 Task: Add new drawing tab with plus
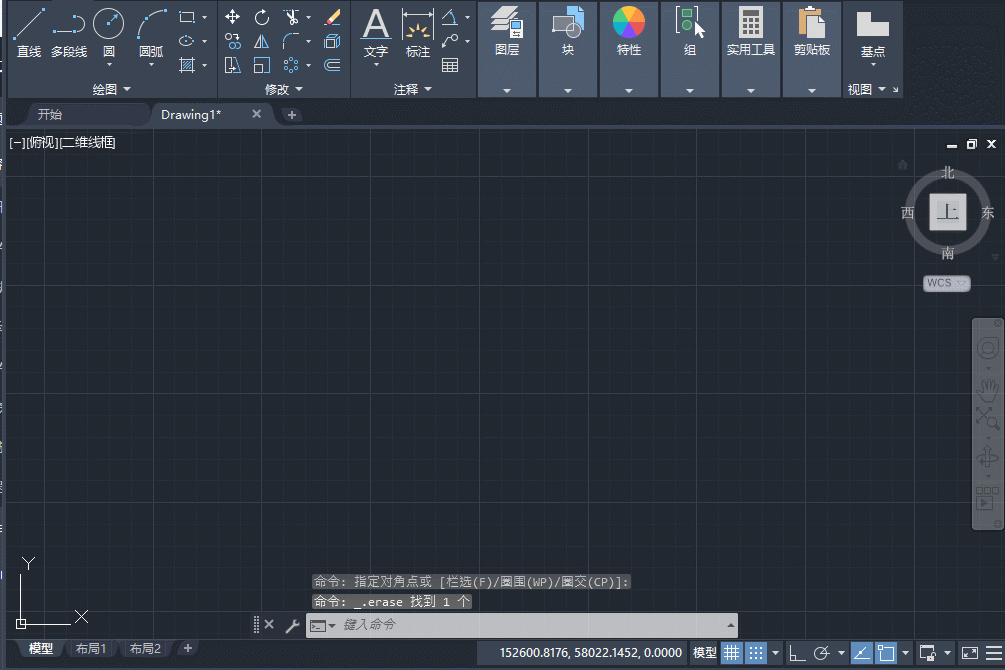coord(292,115)
